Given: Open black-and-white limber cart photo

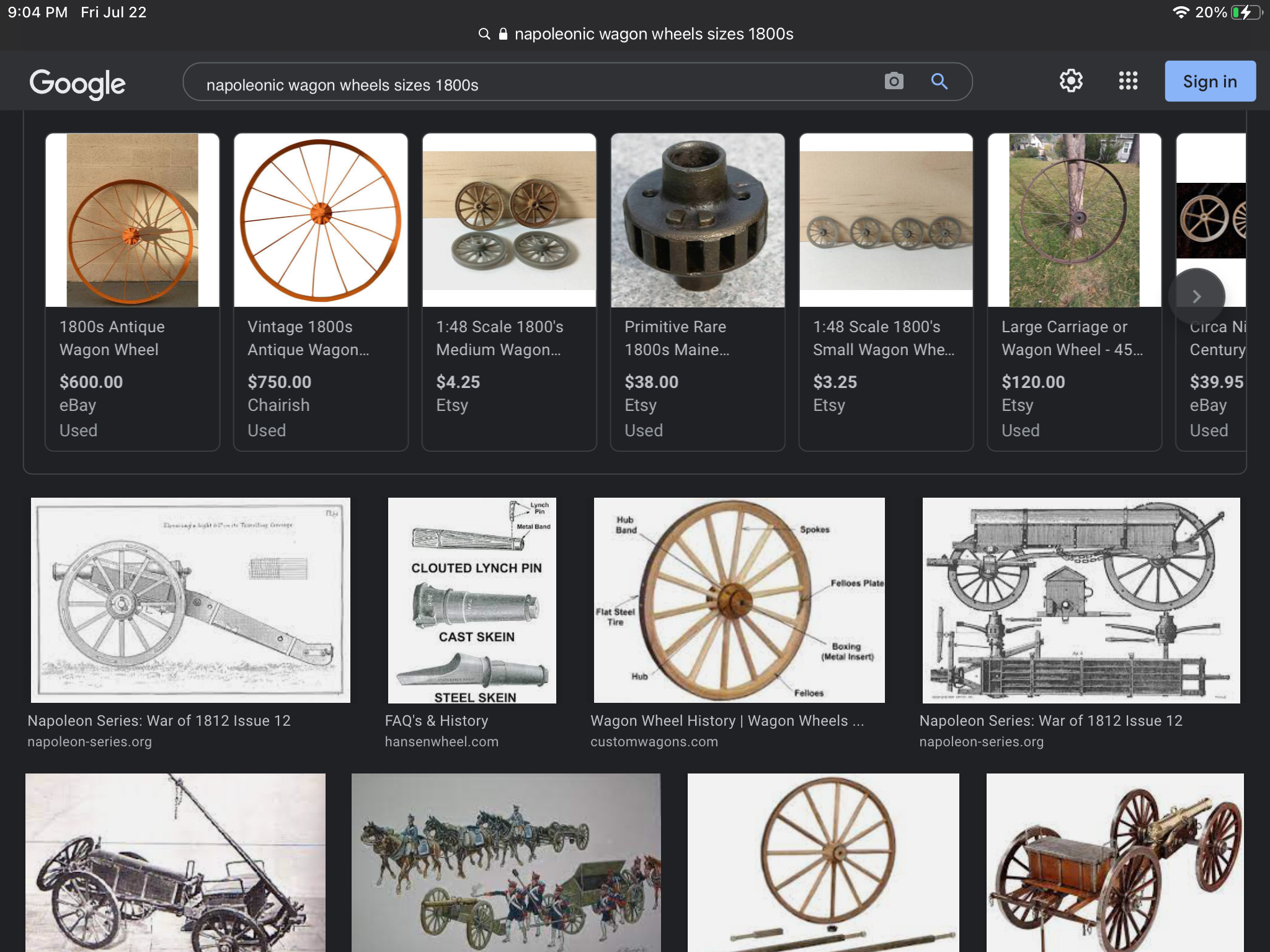Looking at the screenshot, I should click(175, 863).
